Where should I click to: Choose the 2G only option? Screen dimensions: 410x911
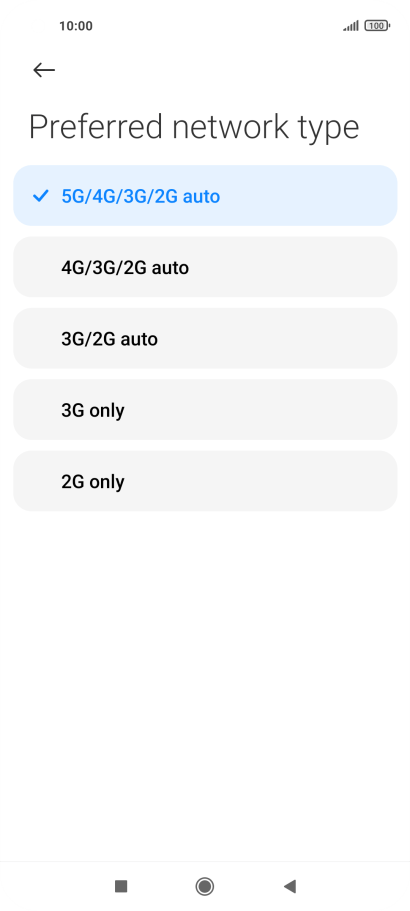(205, 482)
